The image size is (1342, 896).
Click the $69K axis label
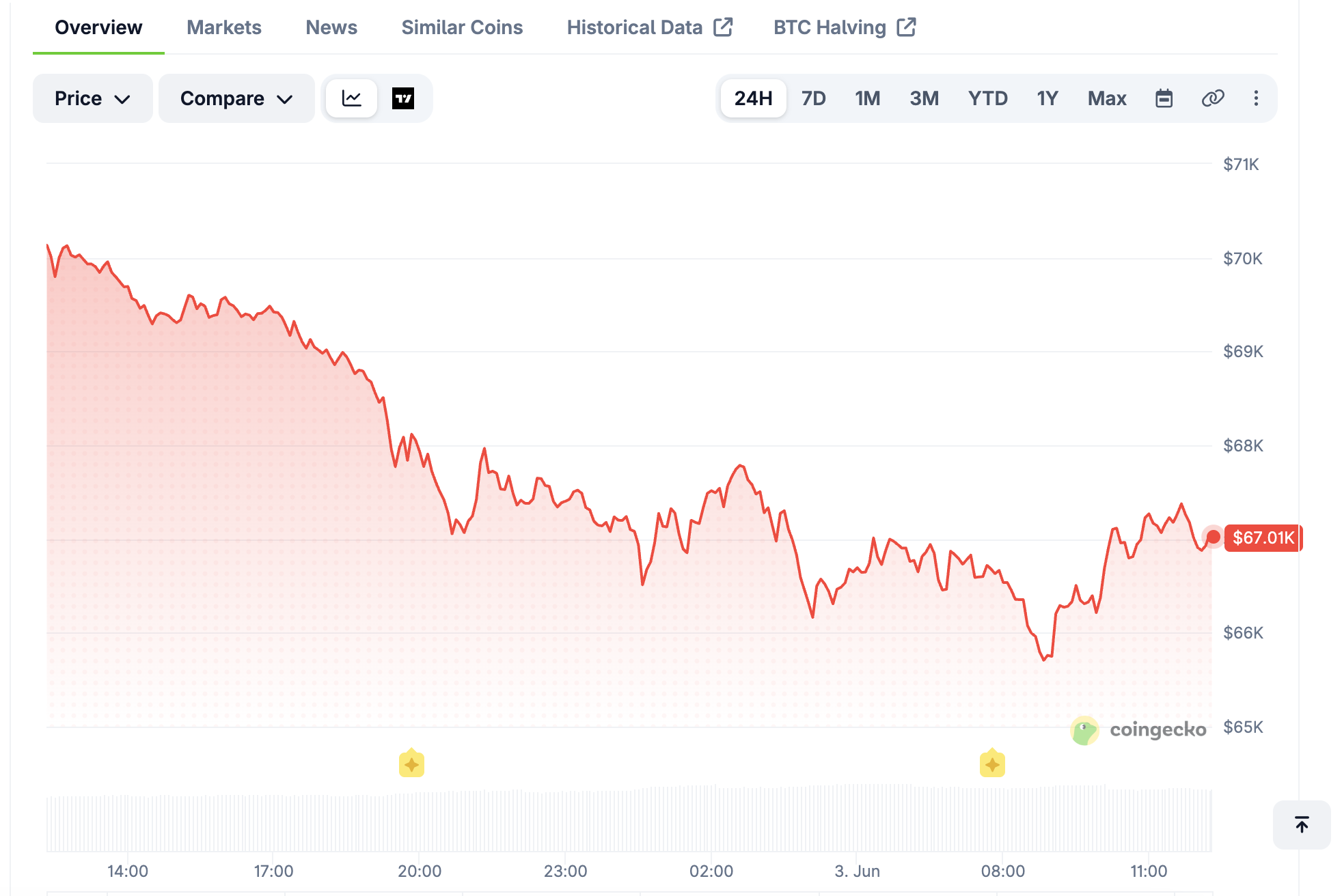pos(1243,352)
